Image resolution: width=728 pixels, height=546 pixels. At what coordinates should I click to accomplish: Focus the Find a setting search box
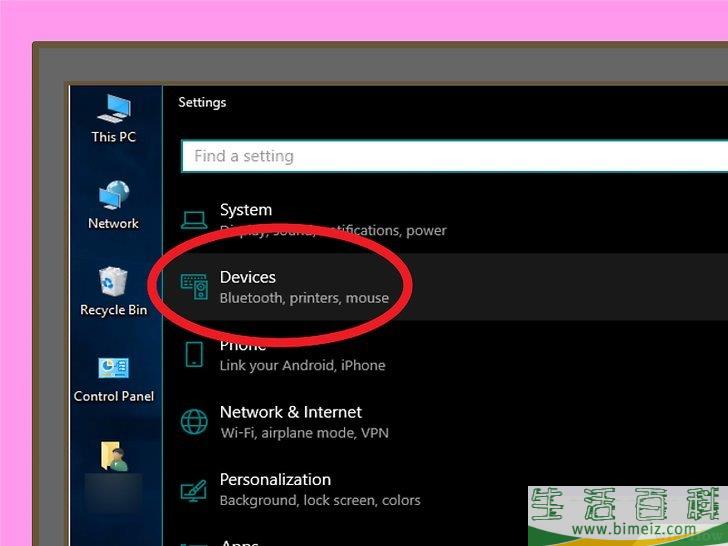454,156
